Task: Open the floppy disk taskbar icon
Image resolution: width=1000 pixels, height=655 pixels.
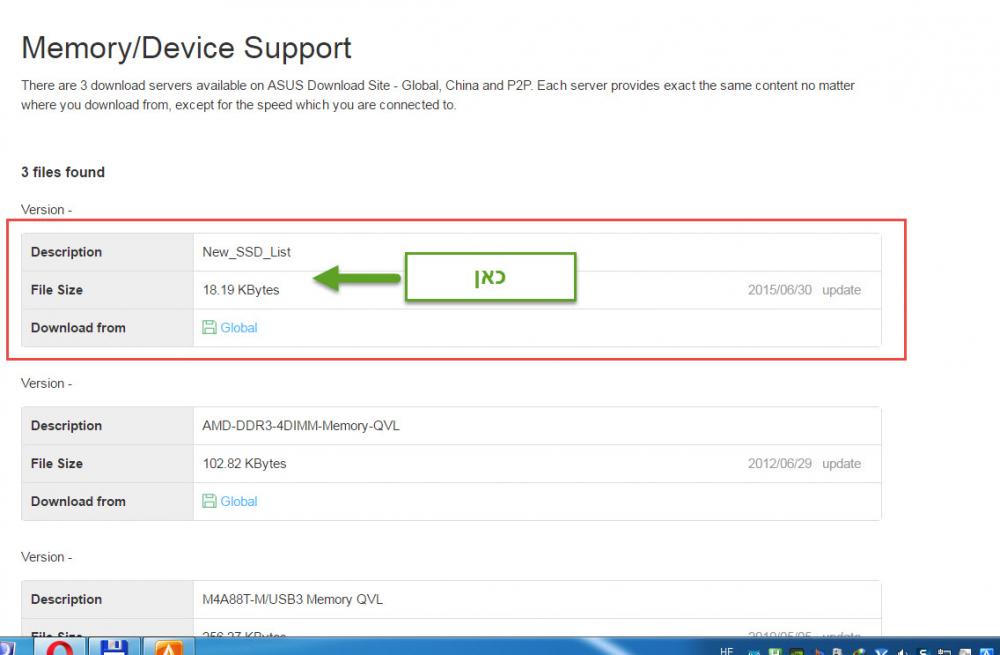Action: point(114,647)
